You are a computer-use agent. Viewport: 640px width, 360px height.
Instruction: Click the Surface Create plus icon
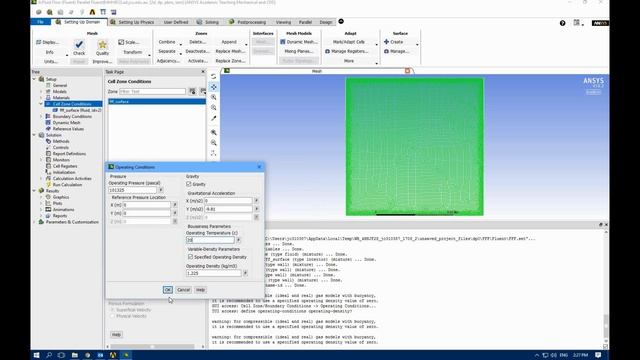386,42
